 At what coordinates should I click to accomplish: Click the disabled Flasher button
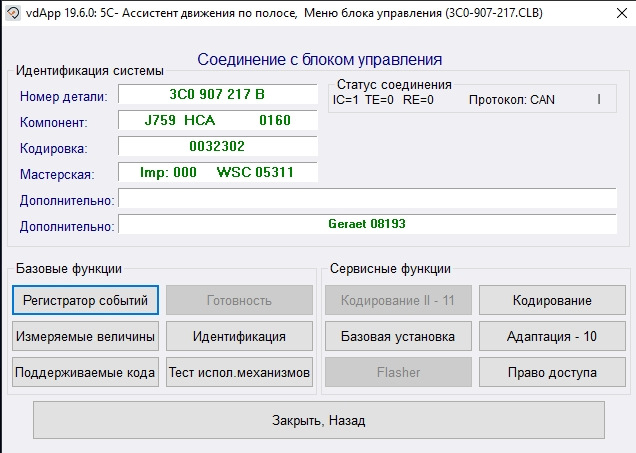(x=398, y=372)
